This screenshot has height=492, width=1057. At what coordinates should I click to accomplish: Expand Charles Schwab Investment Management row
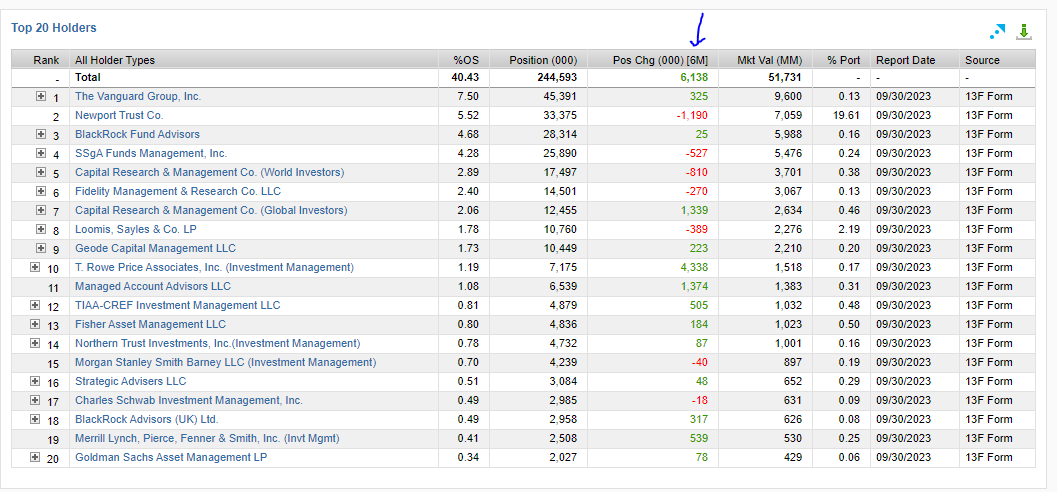tap(35, 400)
